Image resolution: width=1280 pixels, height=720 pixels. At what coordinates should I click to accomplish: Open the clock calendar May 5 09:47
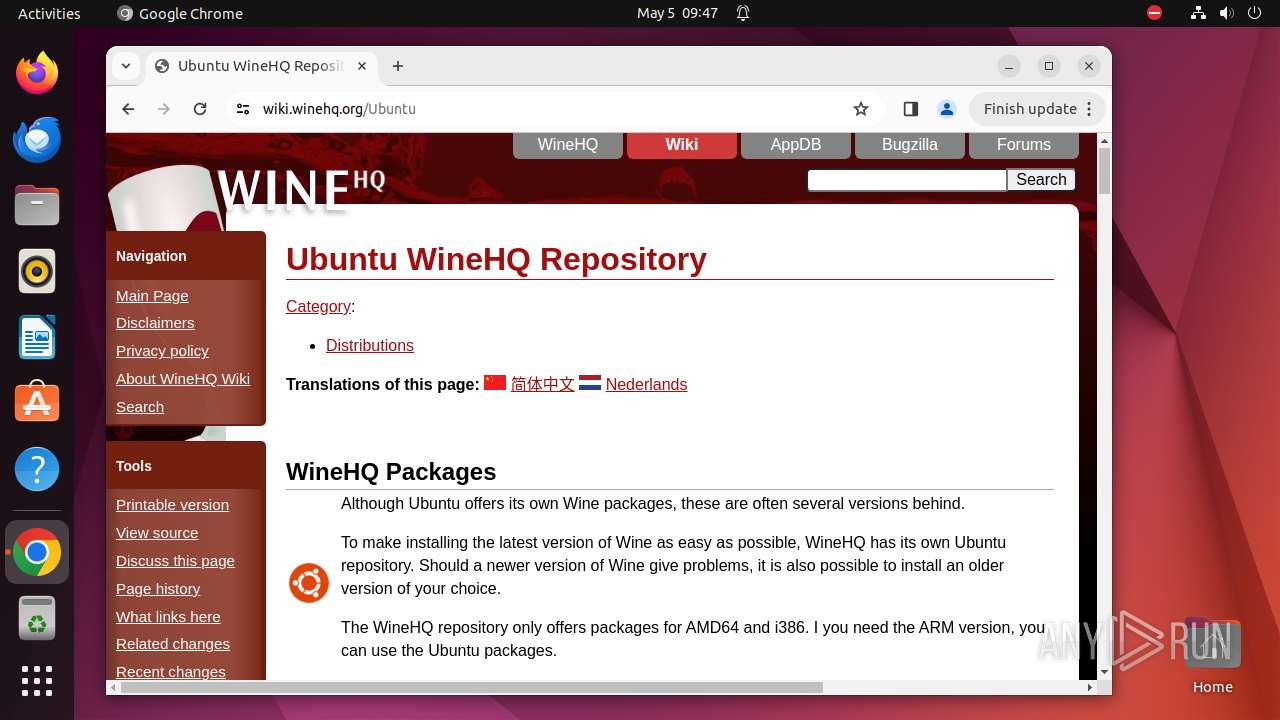(x=677, y=13)
